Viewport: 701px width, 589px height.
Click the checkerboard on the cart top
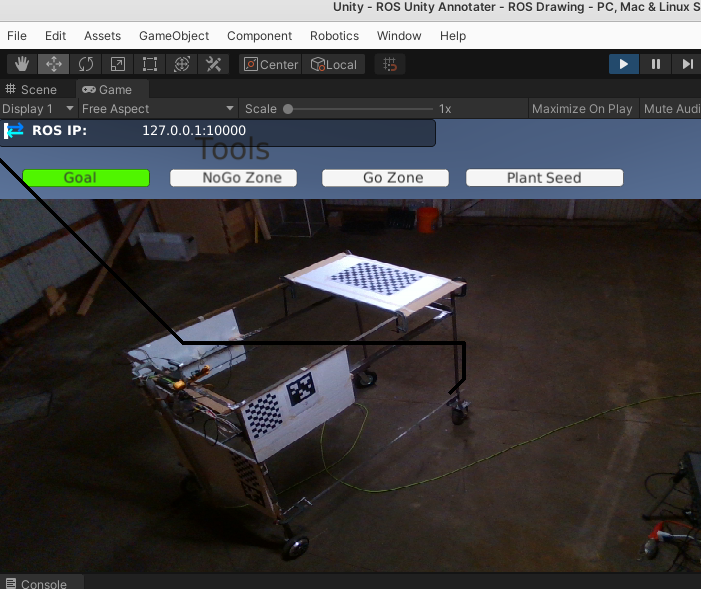point(376,278)
